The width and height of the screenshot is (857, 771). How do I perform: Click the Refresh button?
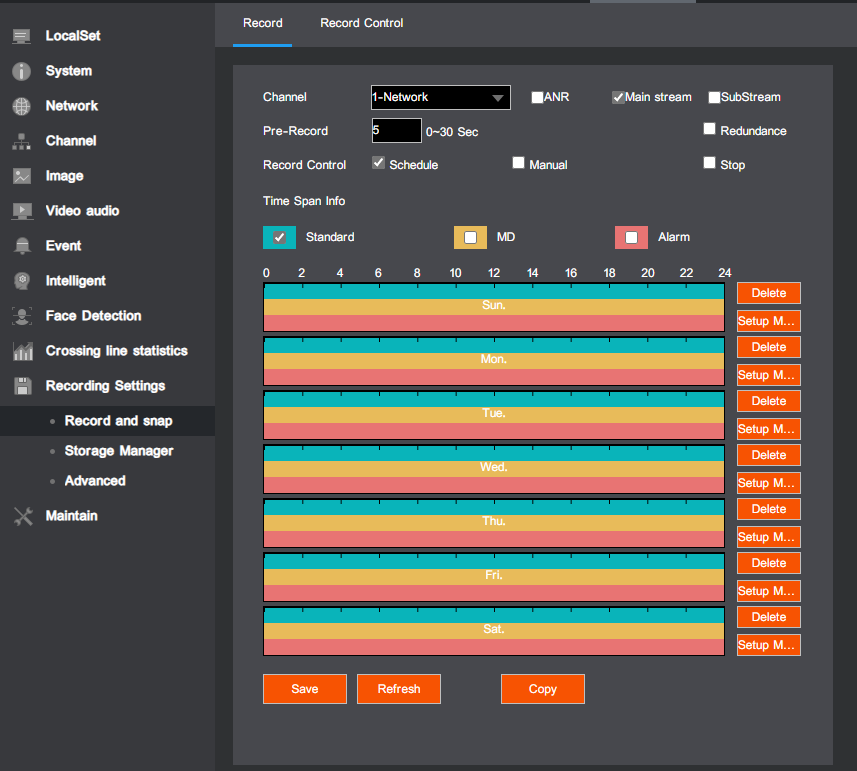[x=399, y=689]
